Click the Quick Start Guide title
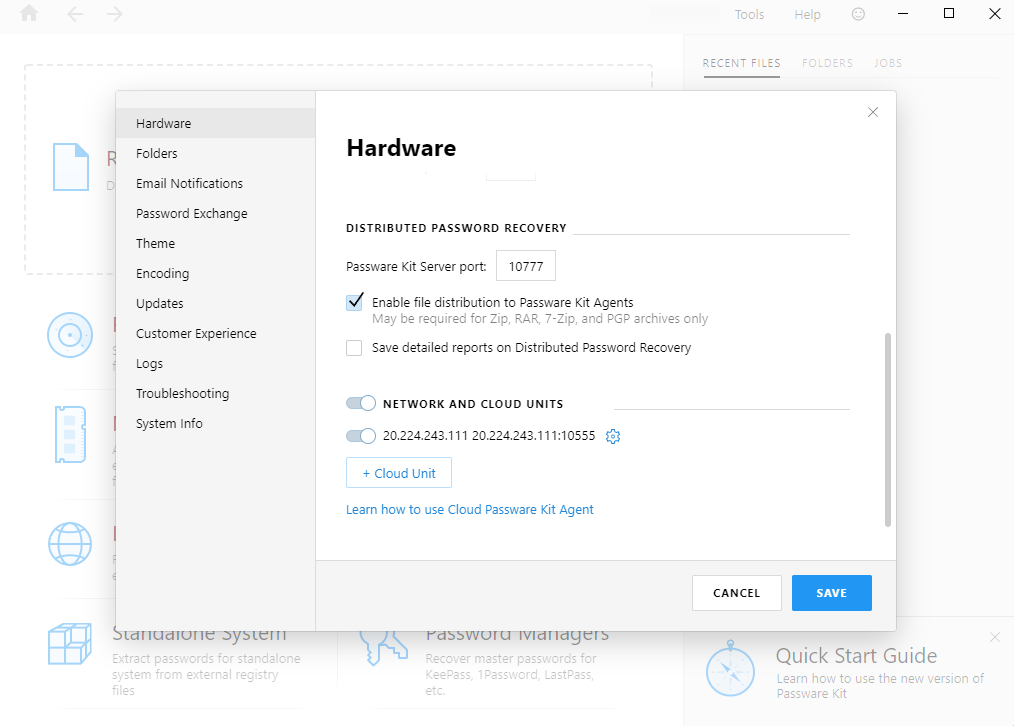This screenshot has height=726, width=1014. click(856, 656)
